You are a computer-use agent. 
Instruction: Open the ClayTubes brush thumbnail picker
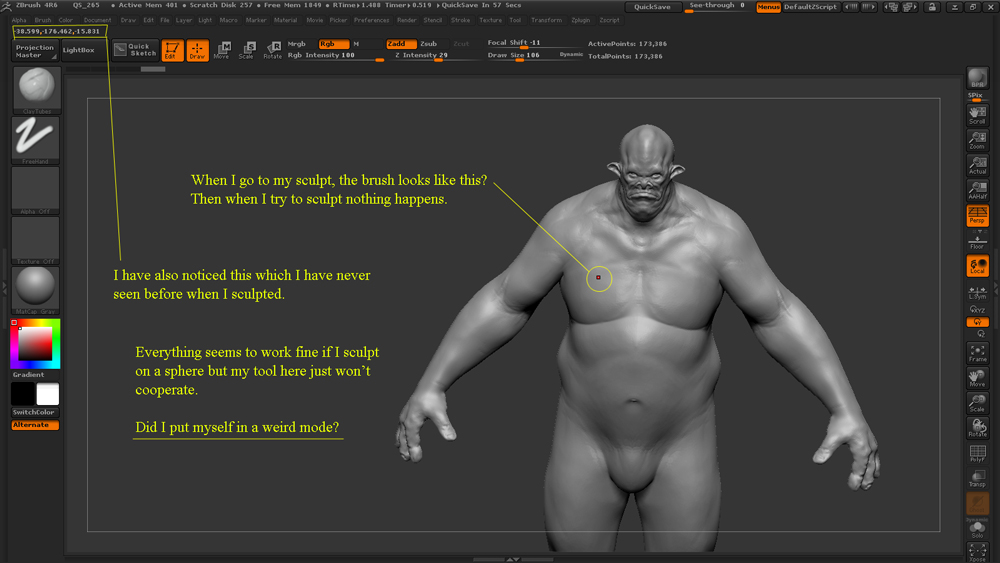[x=36, y=90]
